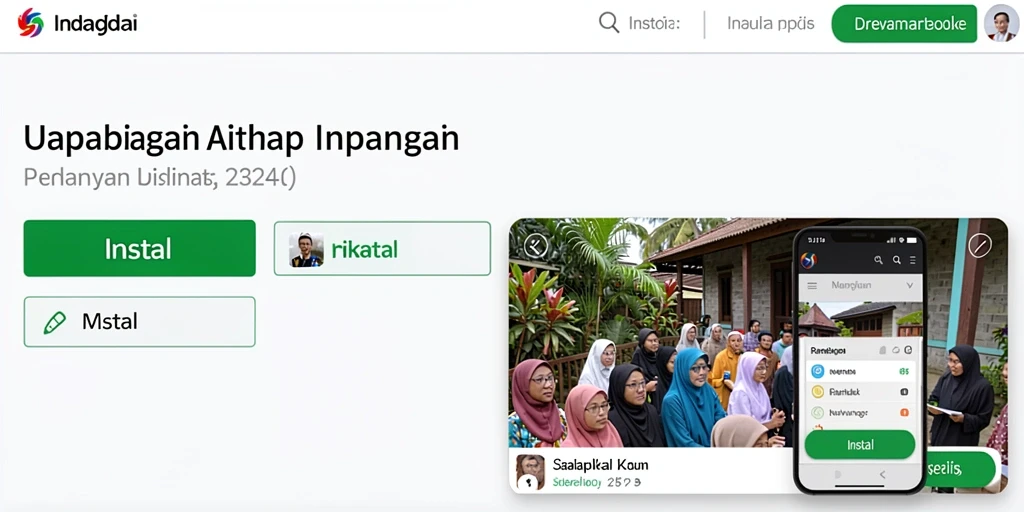
Task: Tap the app logo inside the phone mockup
Action: [x=808, y=260]
